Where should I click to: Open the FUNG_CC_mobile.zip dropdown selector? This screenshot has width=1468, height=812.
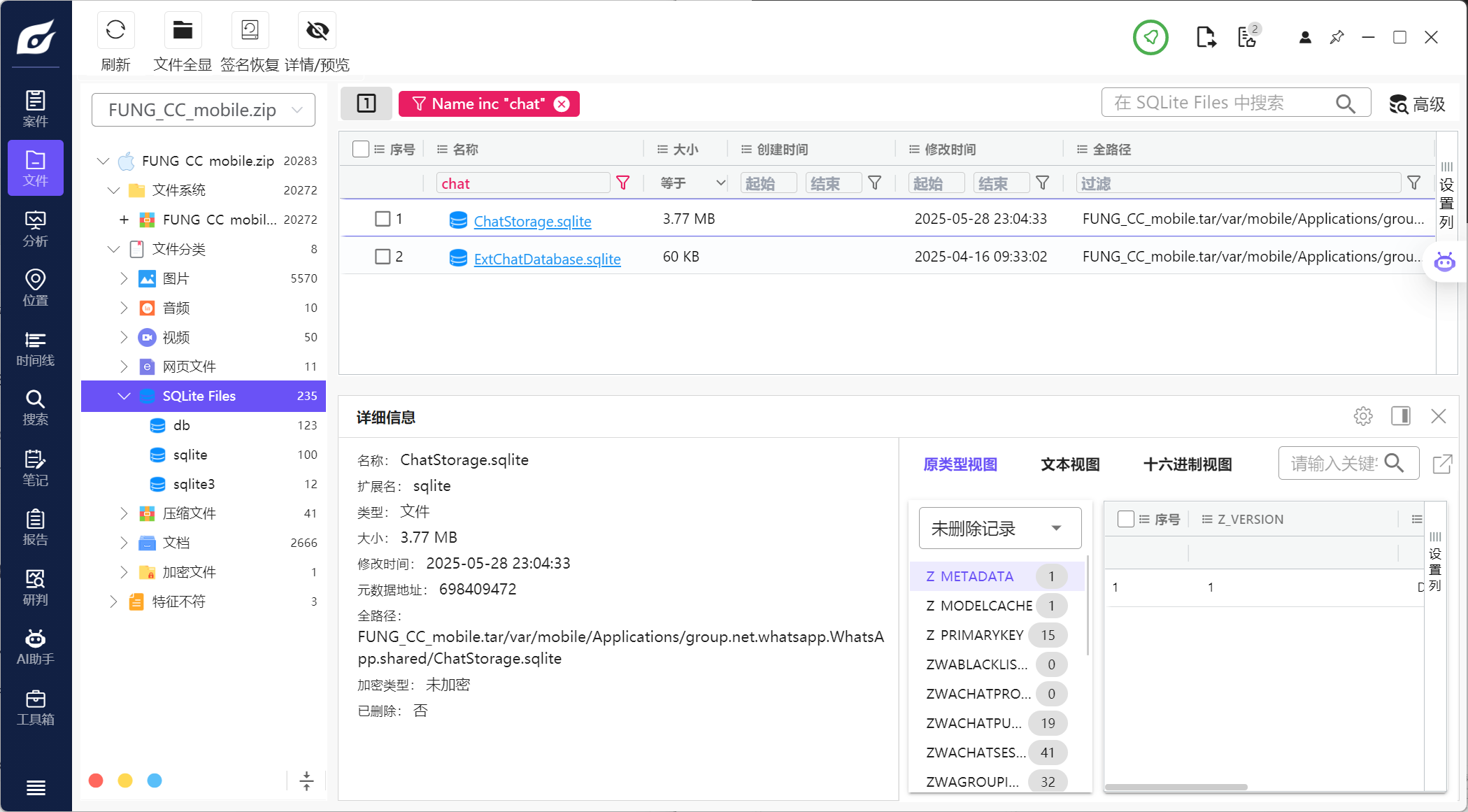pyautogui.click(x=204, y=110)
